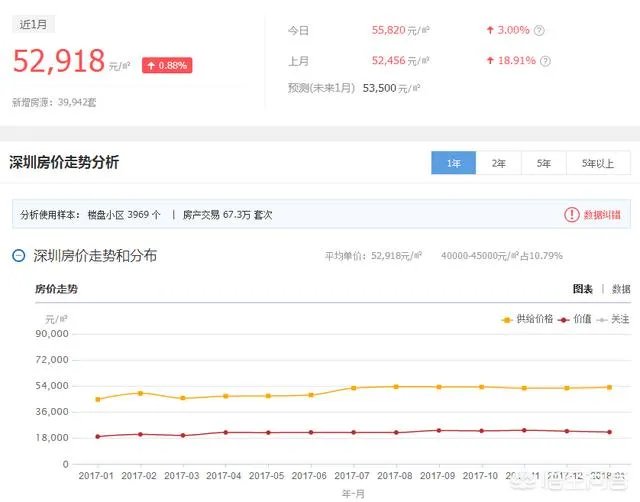The height and width of the screenshot is (502, 640).
Task: Click the red 2017-09 value data point
Action: 439,430
